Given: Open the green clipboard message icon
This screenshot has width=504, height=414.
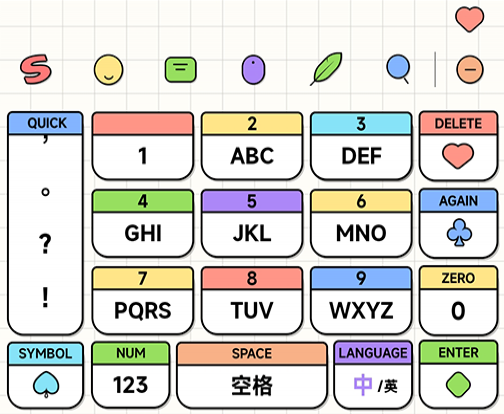Looking at the screenshot, I should (181, 70).
